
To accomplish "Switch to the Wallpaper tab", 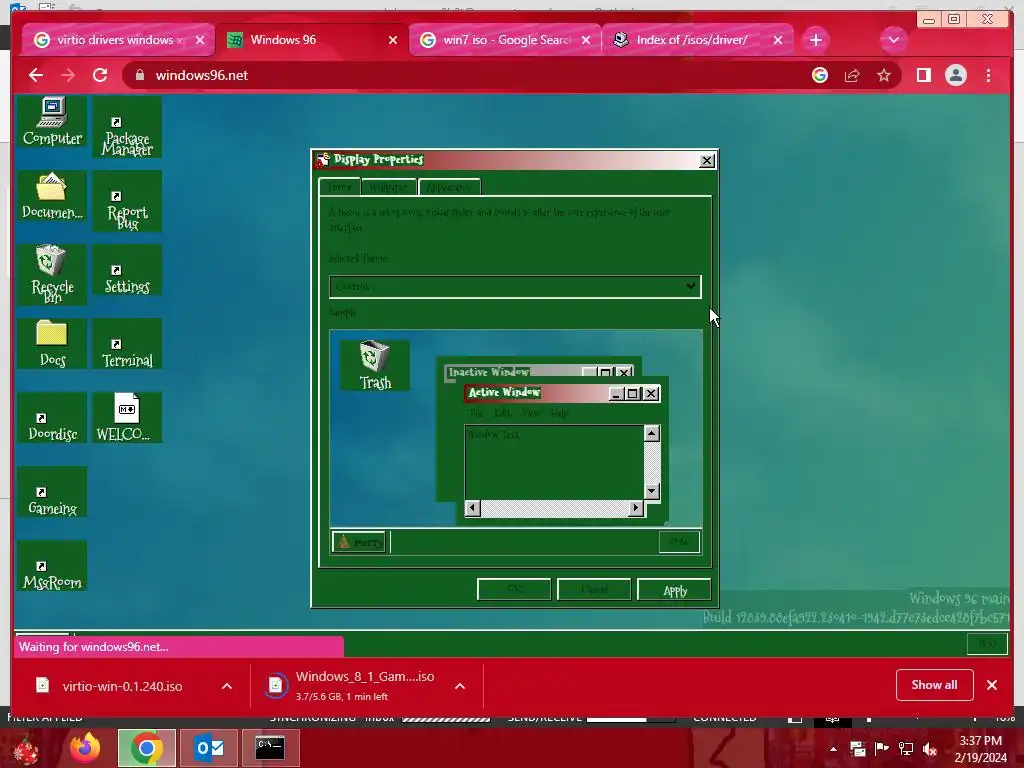I will 389,187.
